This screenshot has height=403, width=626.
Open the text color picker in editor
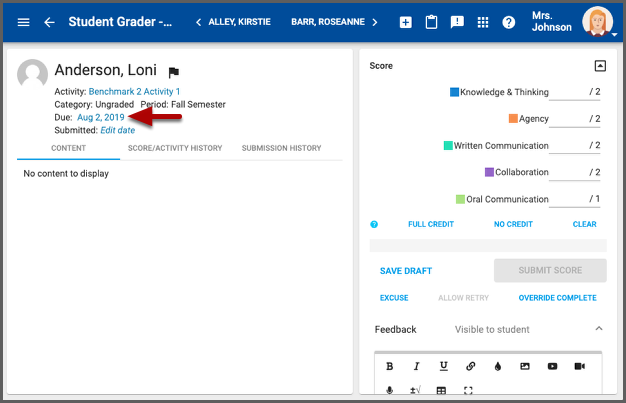(x=497, y=366)
